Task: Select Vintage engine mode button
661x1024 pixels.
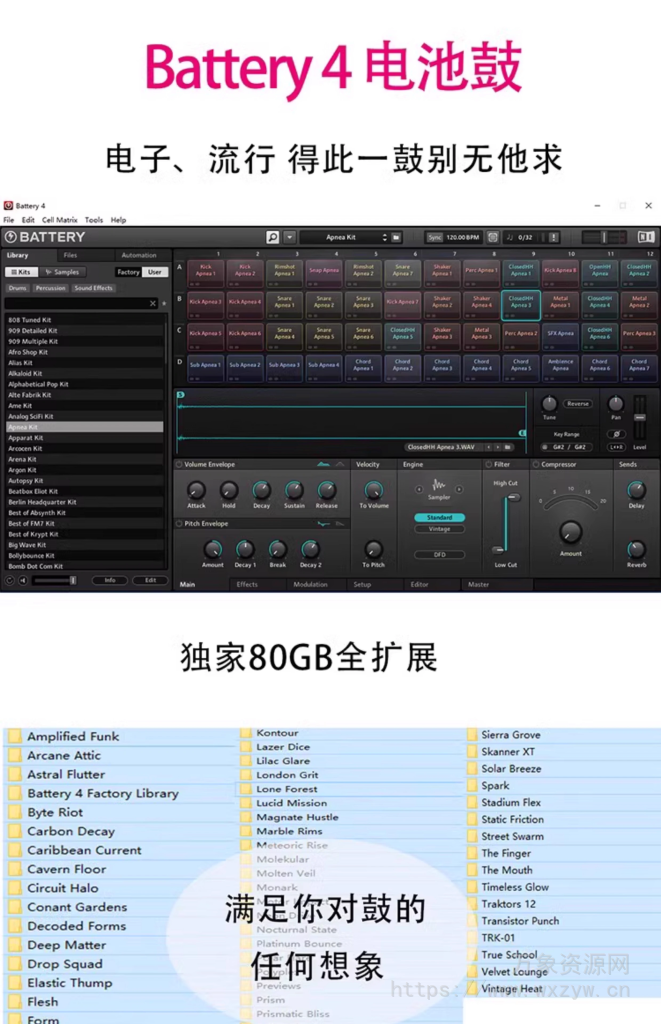Action: [439, 529]
